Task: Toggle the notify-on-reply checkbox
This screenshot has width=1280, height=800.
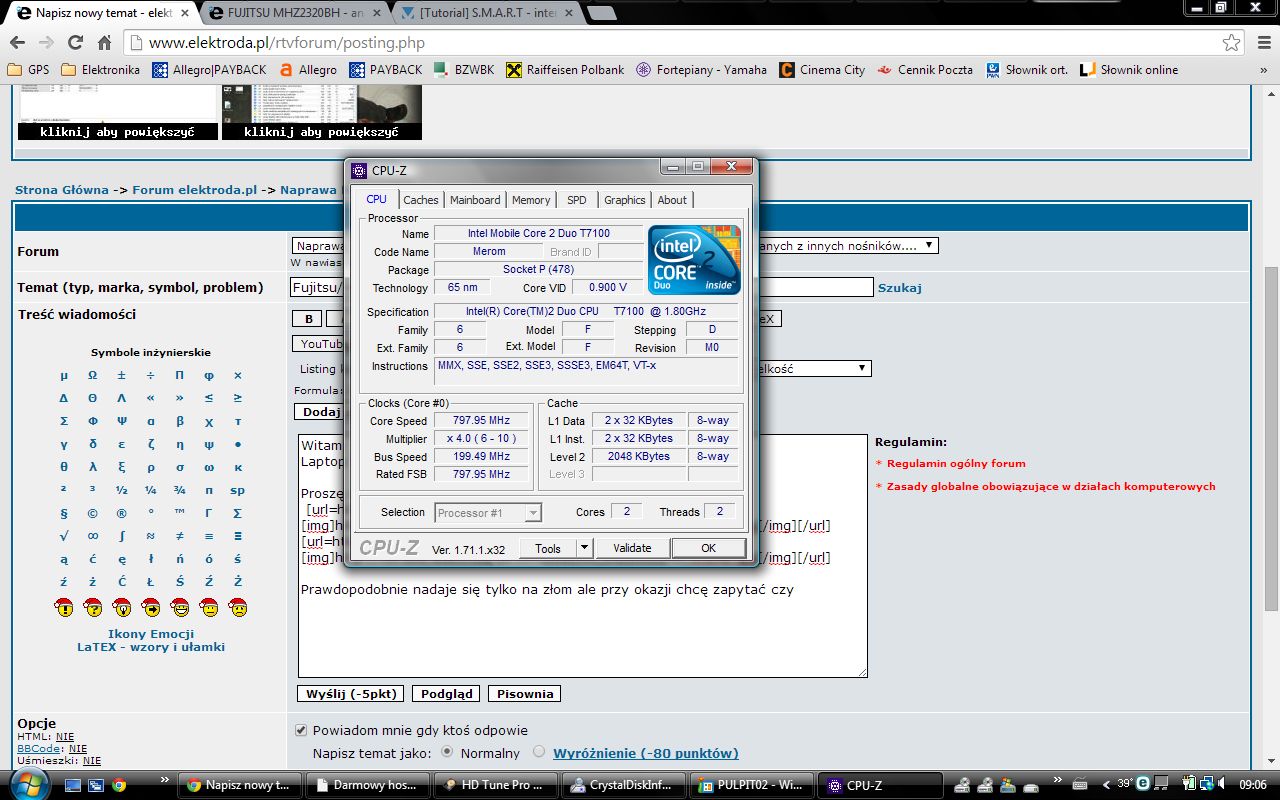Action: pyautogui.click(x=301, y=730)
